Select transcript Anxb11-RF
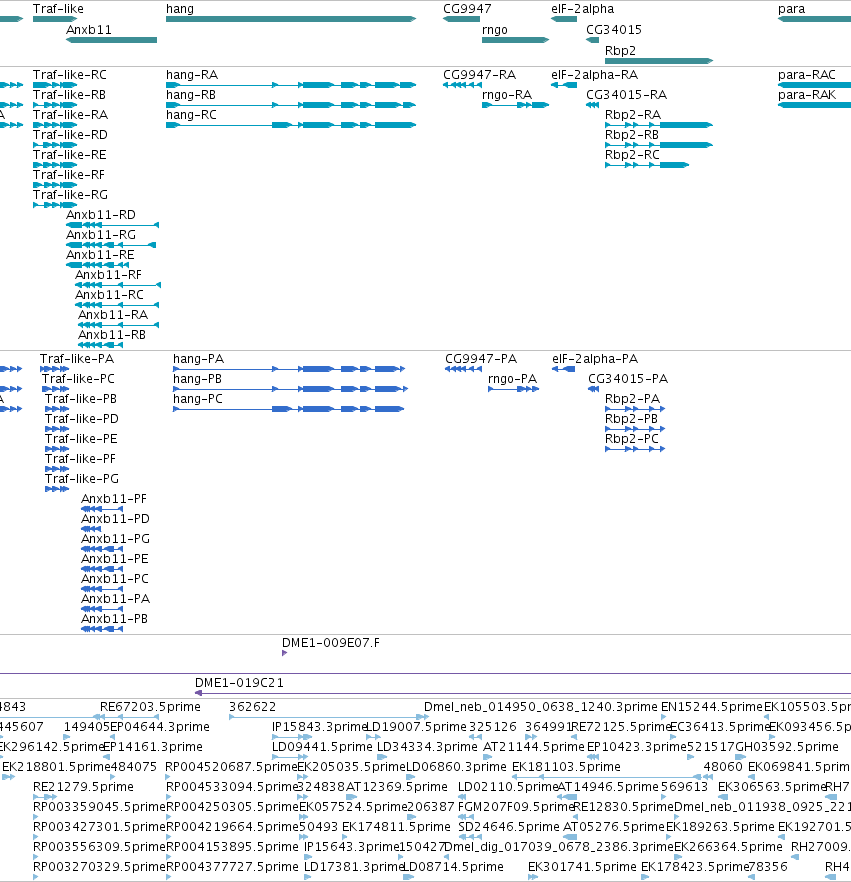 tap(108, 274)
